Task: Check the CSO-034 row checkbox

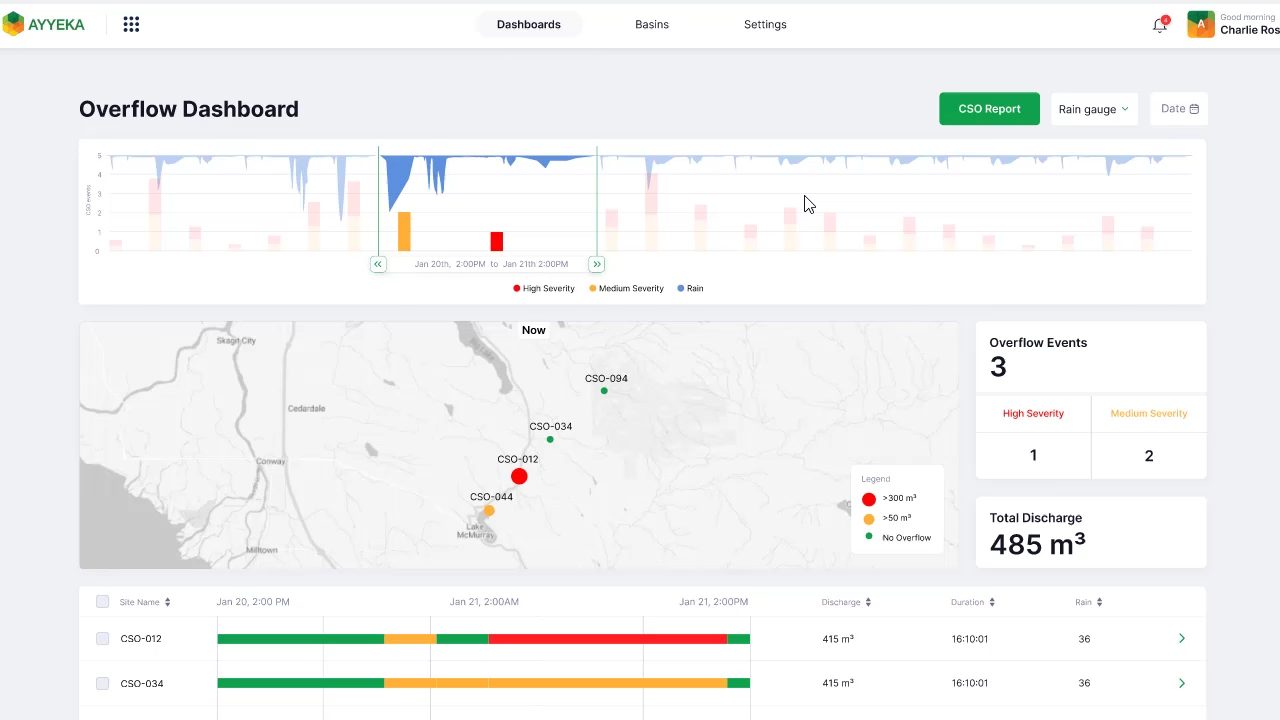Action: (x=102, y=683)
